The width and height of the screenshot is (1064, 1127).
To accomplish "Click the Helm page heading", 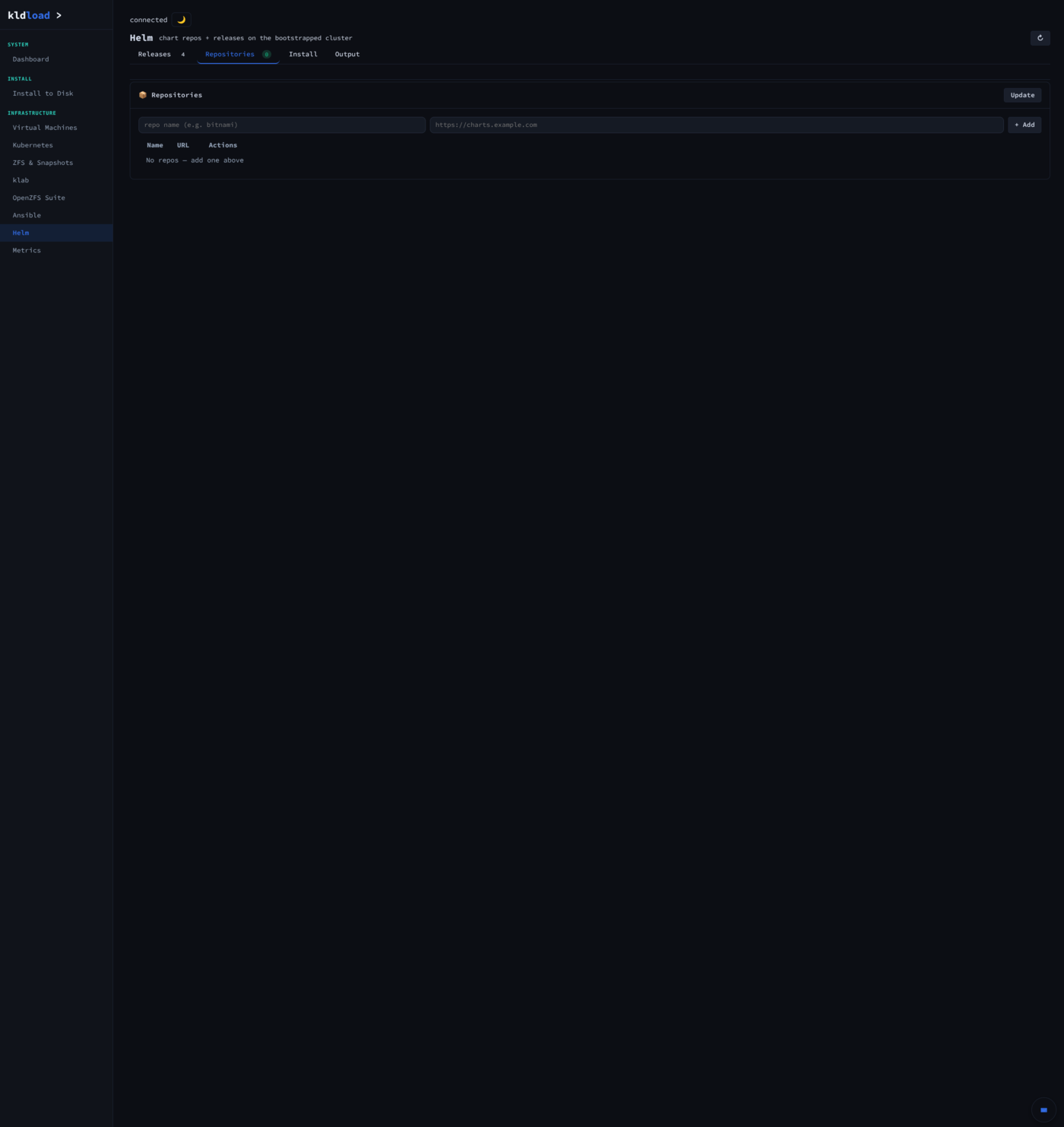I will [141, 38].
